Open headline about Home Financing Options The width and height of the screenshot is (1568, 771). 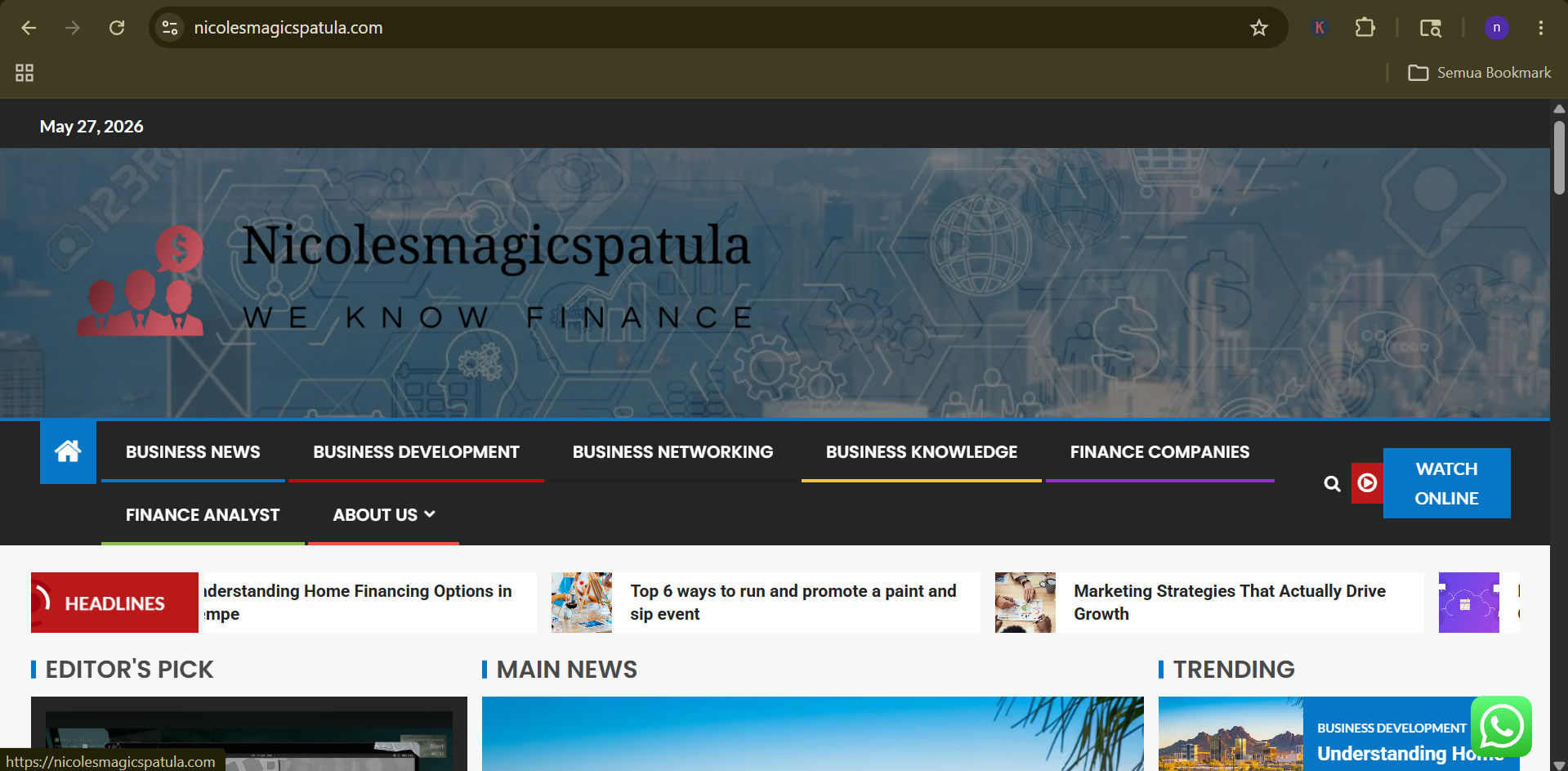(x=358, y=603)
